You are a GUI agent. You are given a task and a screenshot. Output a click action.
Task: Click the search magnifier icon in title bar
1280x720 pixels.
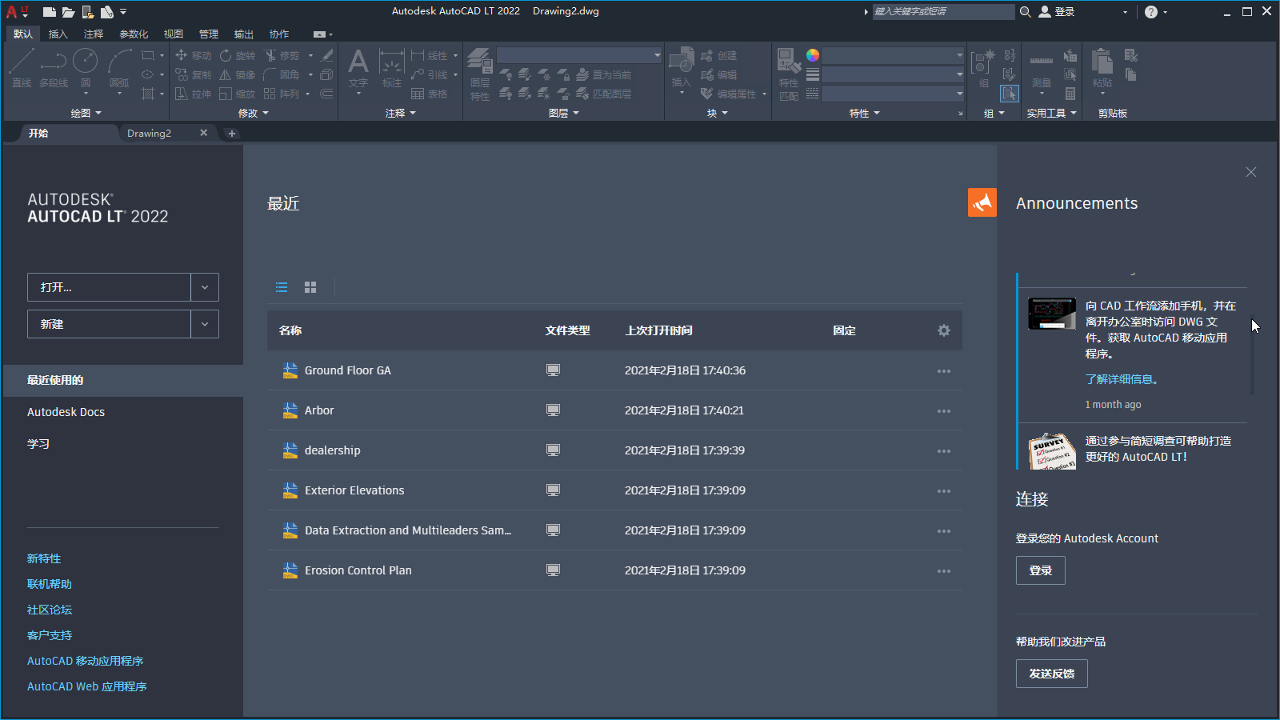(x=1025, y=12)
